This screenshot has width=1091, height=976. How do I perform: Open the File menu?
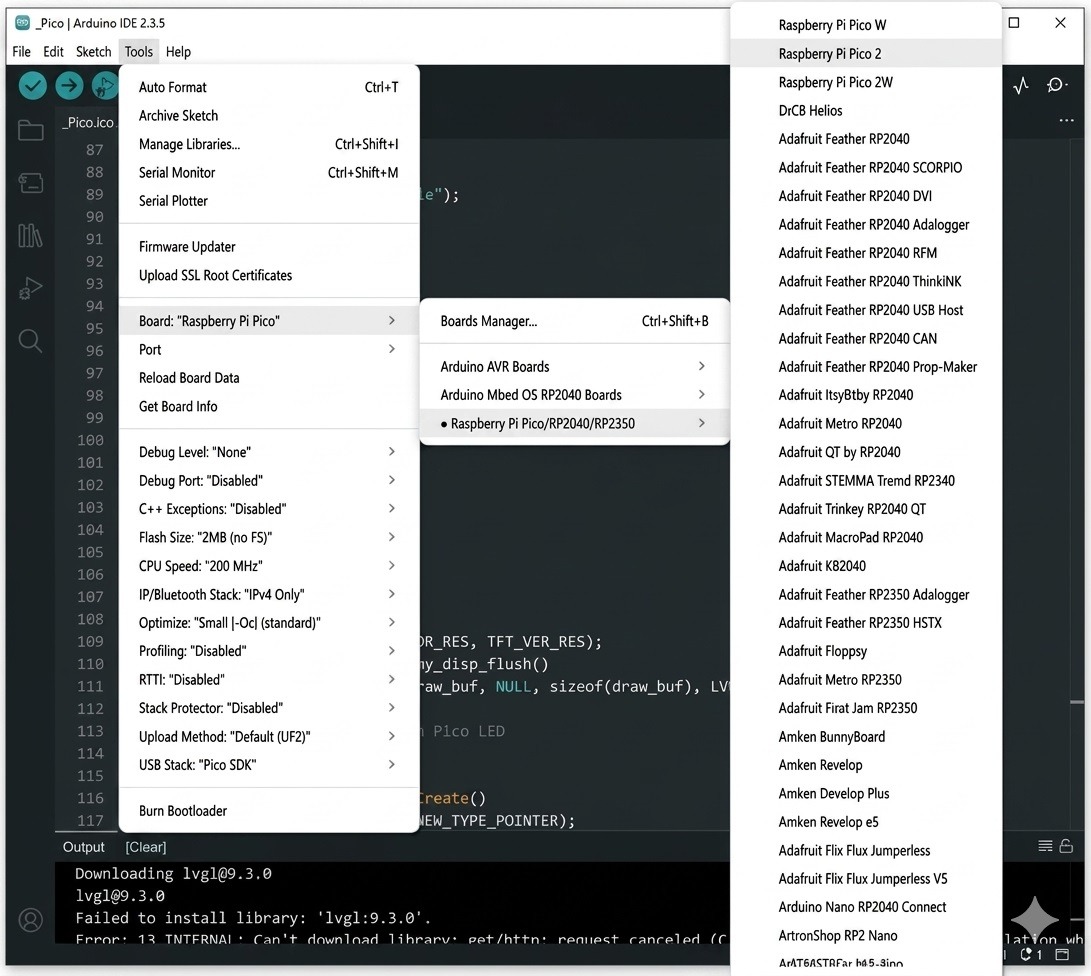click(x=22, y=51)
